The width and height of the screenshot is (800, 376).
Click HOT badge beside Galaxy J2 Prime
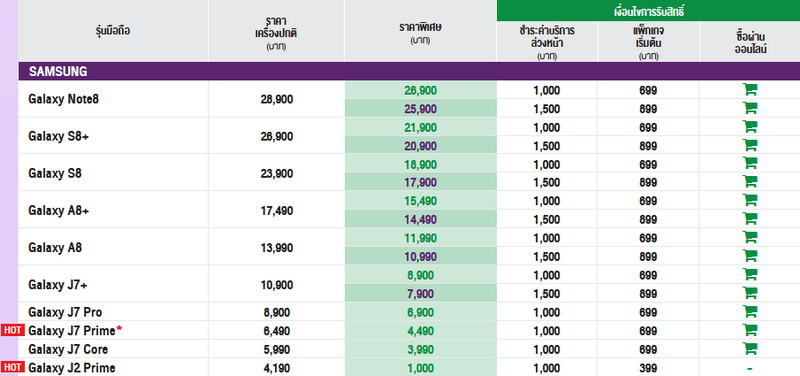coord(12,367)
